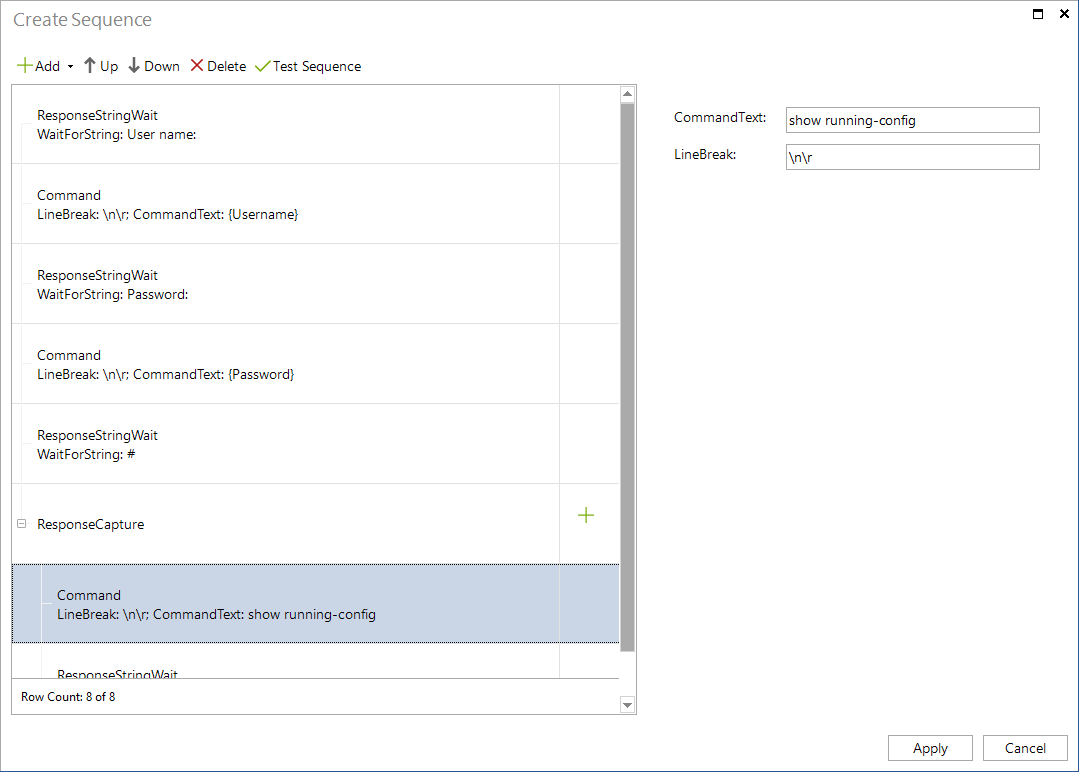Viewport: 1079px width, 772px height.
Task: Click the green plus on the ResponseCapture row
Action: tap(586, 514)
